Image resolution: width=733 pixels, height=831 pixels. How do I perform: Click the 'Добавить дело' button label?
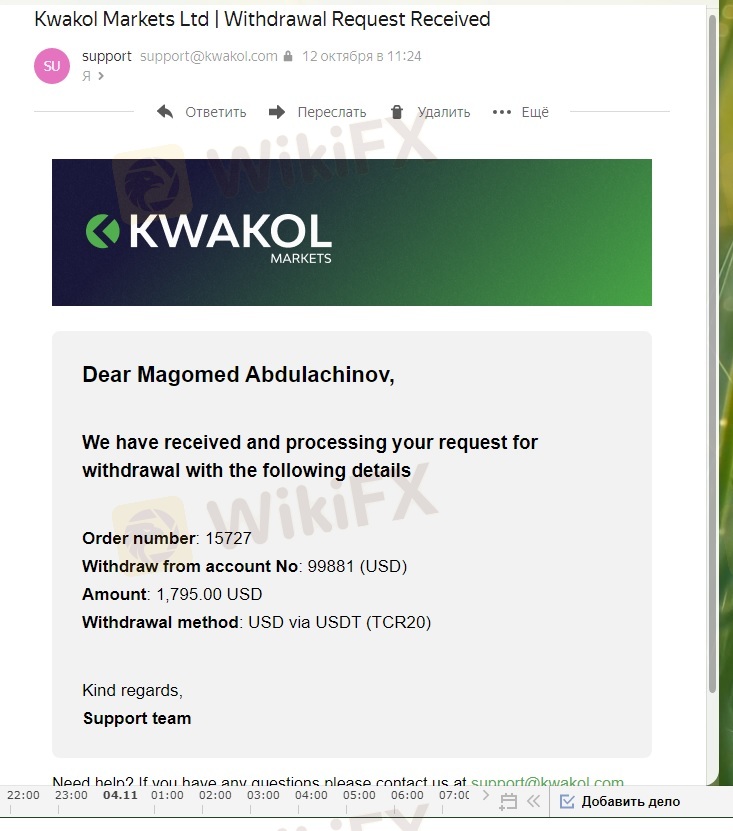coord(630,801)
